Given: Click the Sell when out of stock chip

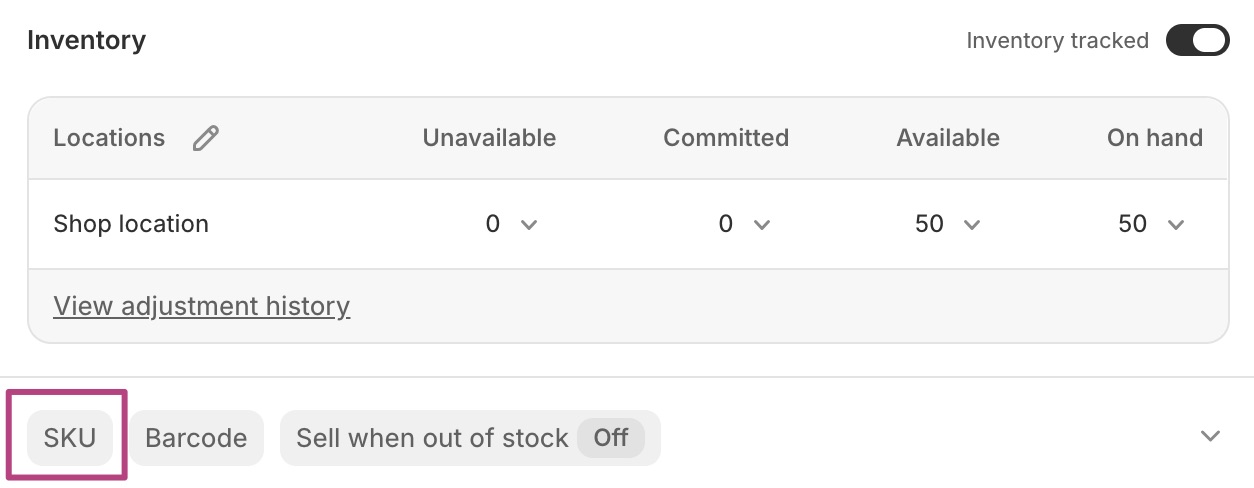Looking at the screenshot, I should tap(432, 438).
